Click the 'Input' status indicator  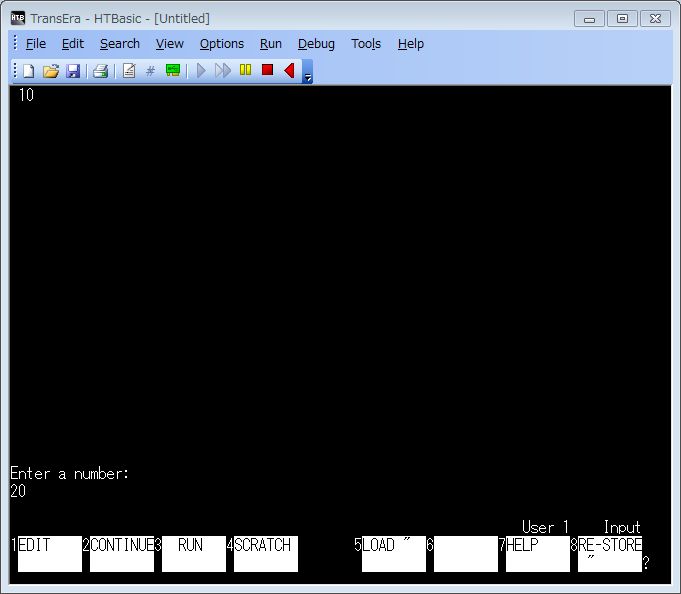(x=622, y=527)
